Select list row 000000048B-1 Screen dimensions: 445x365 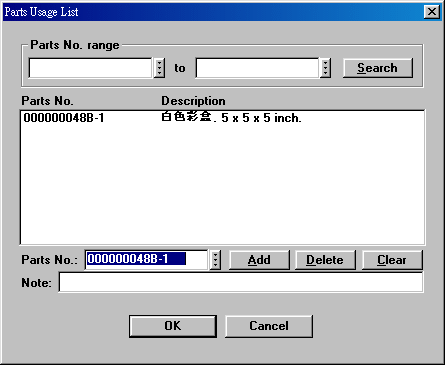[x=222, y=118]
